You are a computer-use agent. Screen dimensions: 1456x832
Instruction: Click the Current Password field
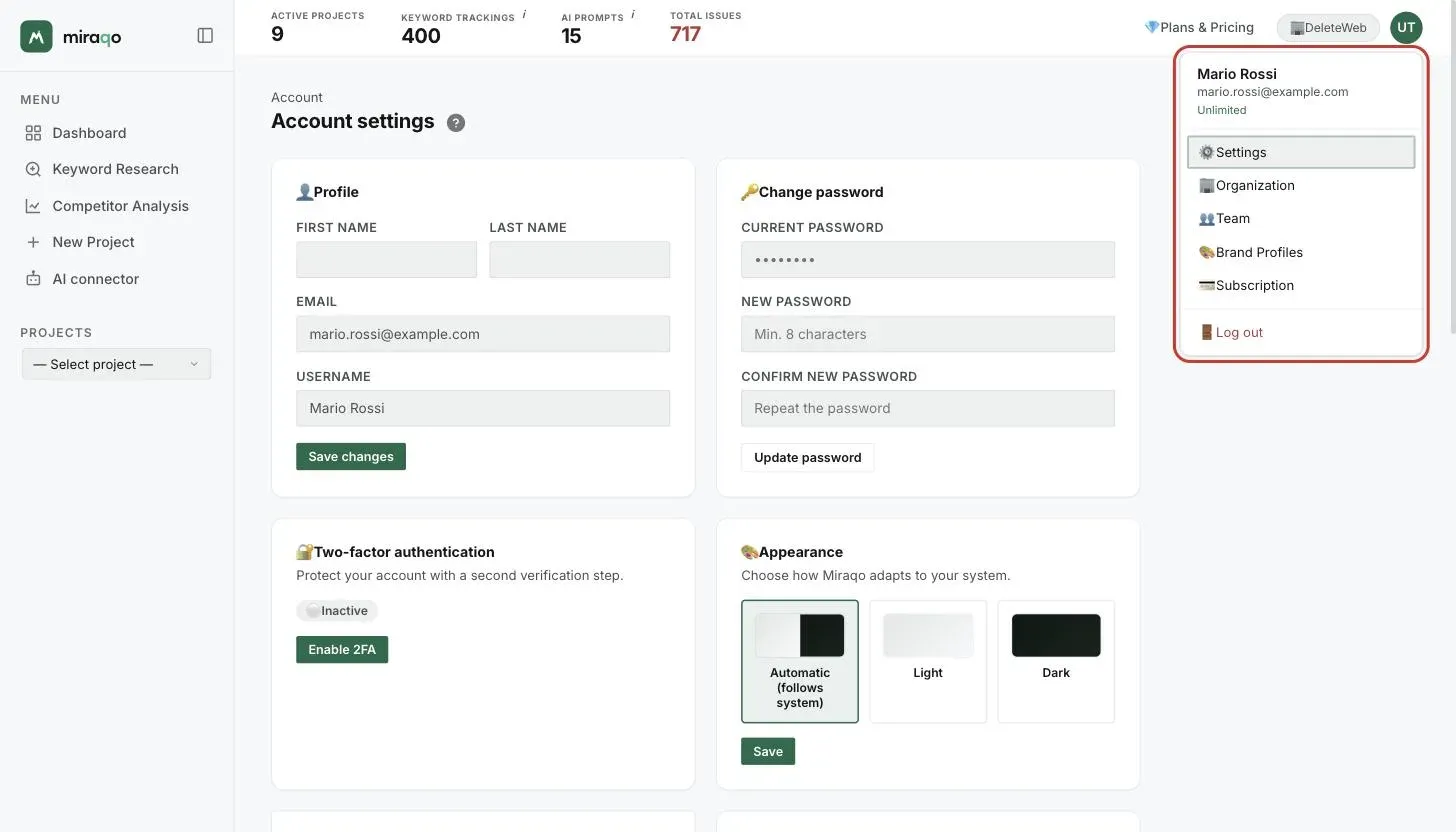[x=928, y=260]
